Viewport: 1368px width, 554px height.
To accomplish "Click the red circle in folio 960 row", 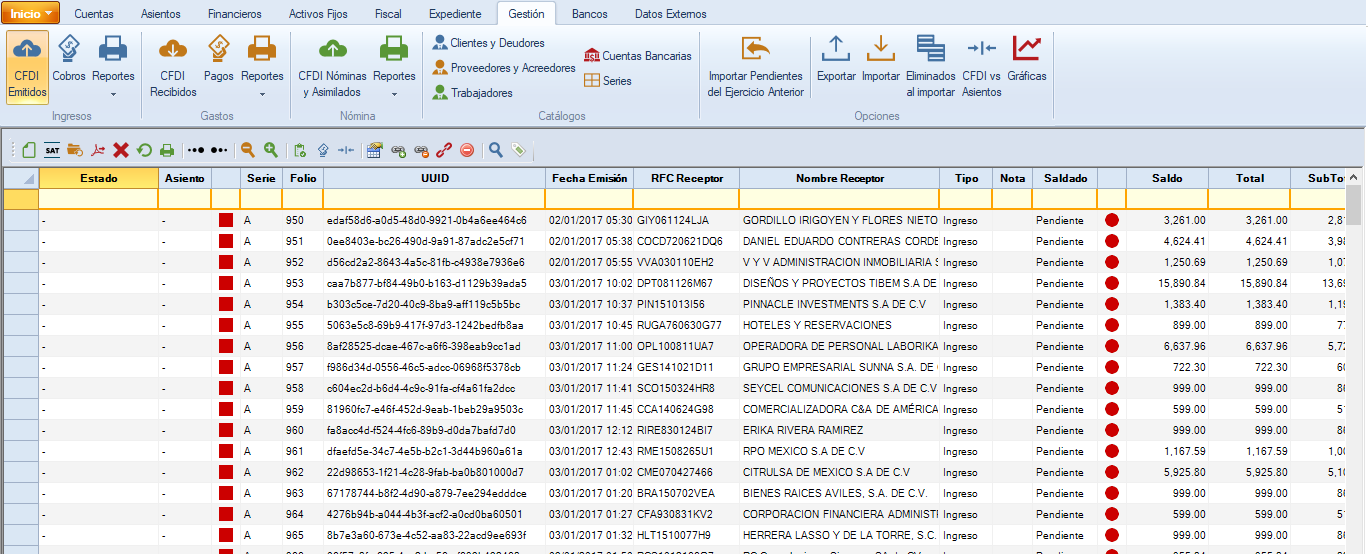I will click(x=1112, y=430).
